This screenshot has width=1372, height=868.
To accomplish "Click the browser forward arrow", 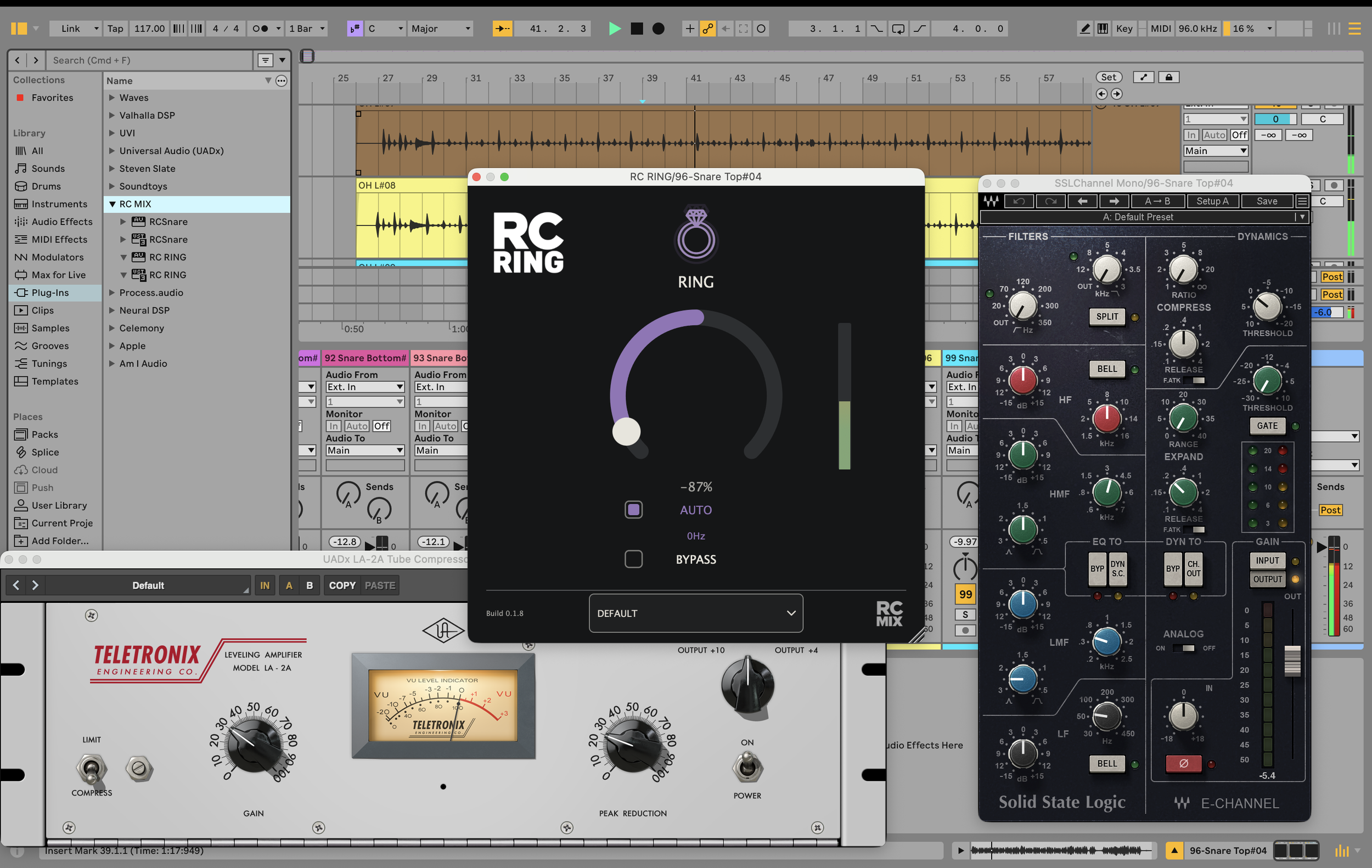I will pos(36,60).
